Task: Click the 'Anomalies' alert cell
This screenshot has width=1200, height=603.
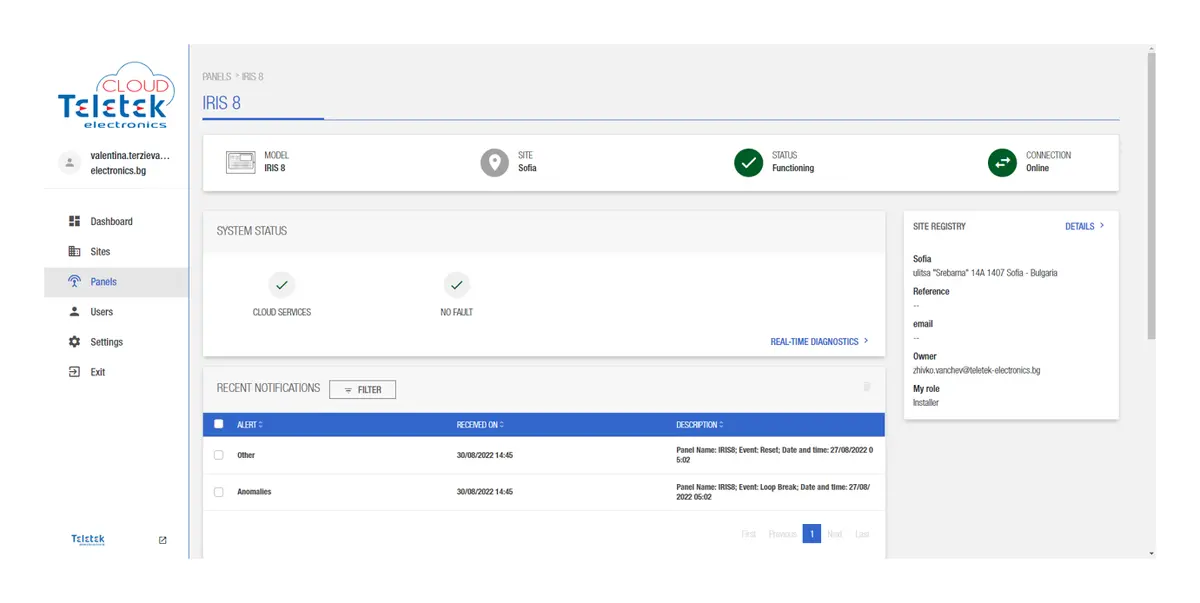Action: pos(254,492)
